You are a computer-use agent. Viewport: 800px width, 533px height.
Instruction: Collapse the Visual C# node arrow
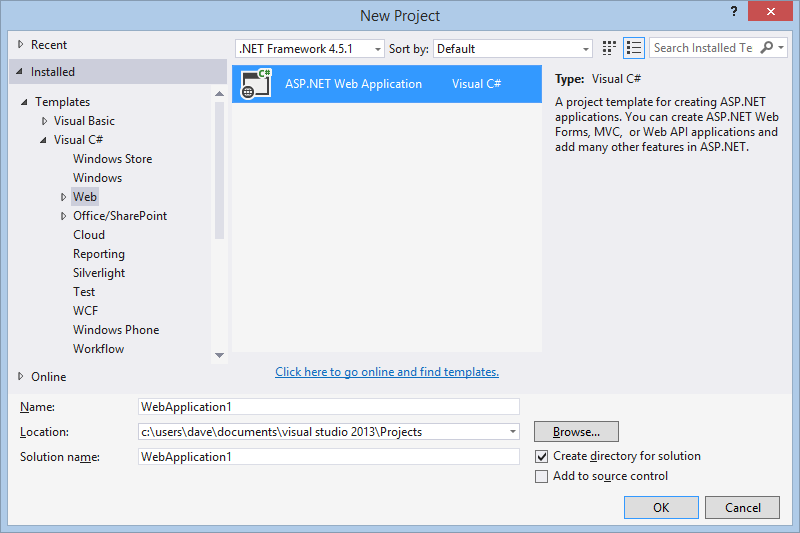pyautogui.click(x=43, y=140)
